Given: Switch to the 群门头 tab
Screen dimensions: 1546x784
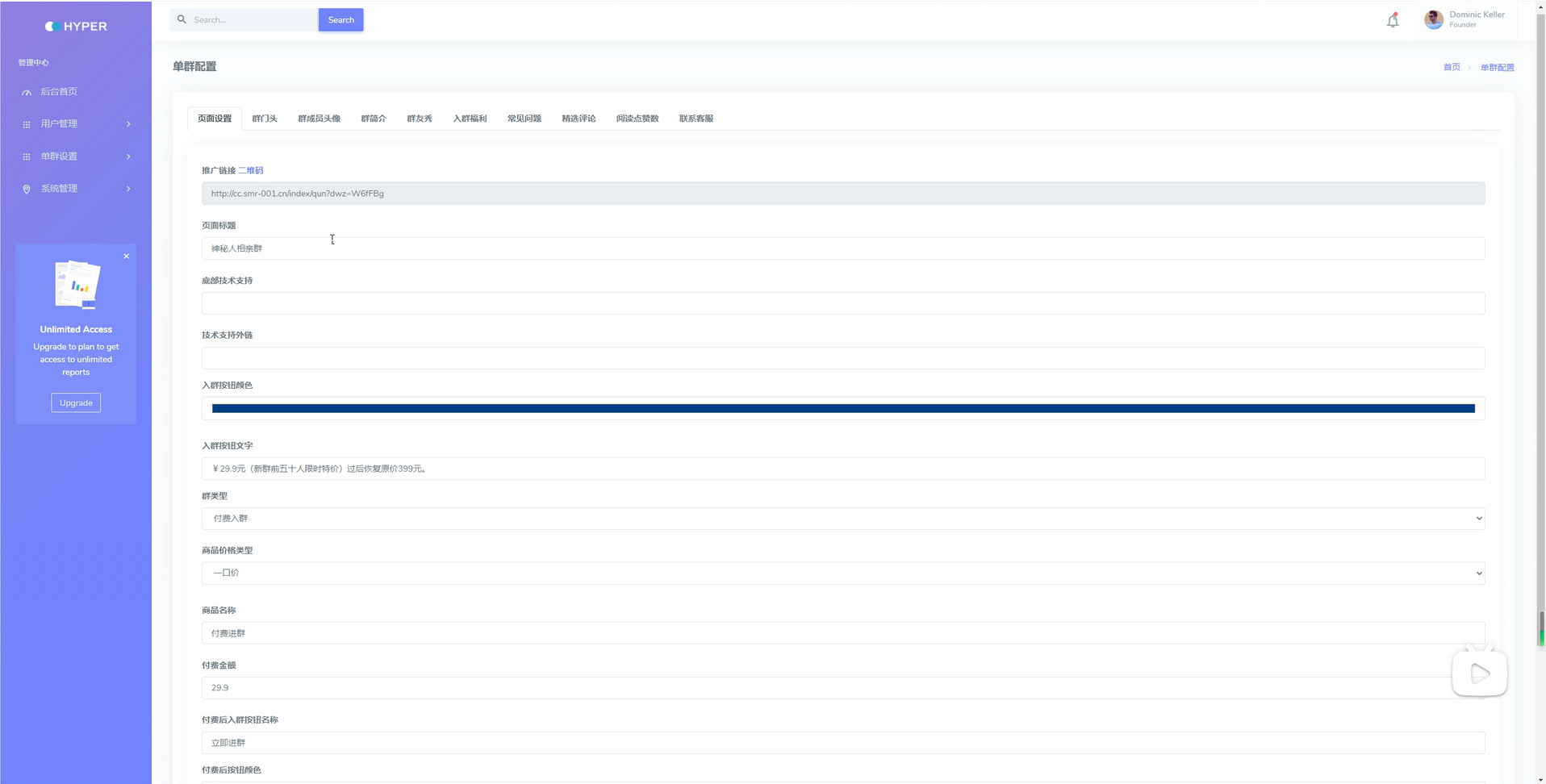Looking at the screenshot, I should click(x=265, y=119).
